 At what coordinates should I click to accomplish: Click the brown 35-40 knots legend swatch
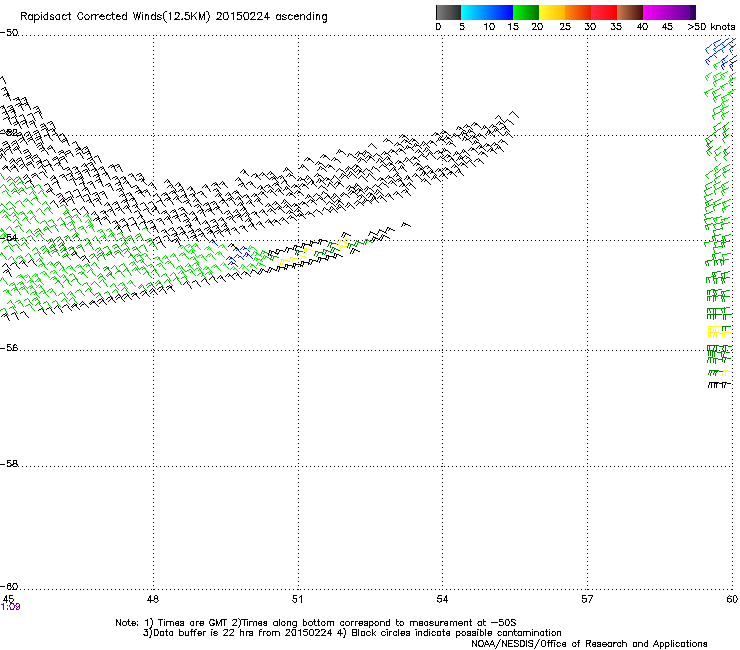click(630, 12)
